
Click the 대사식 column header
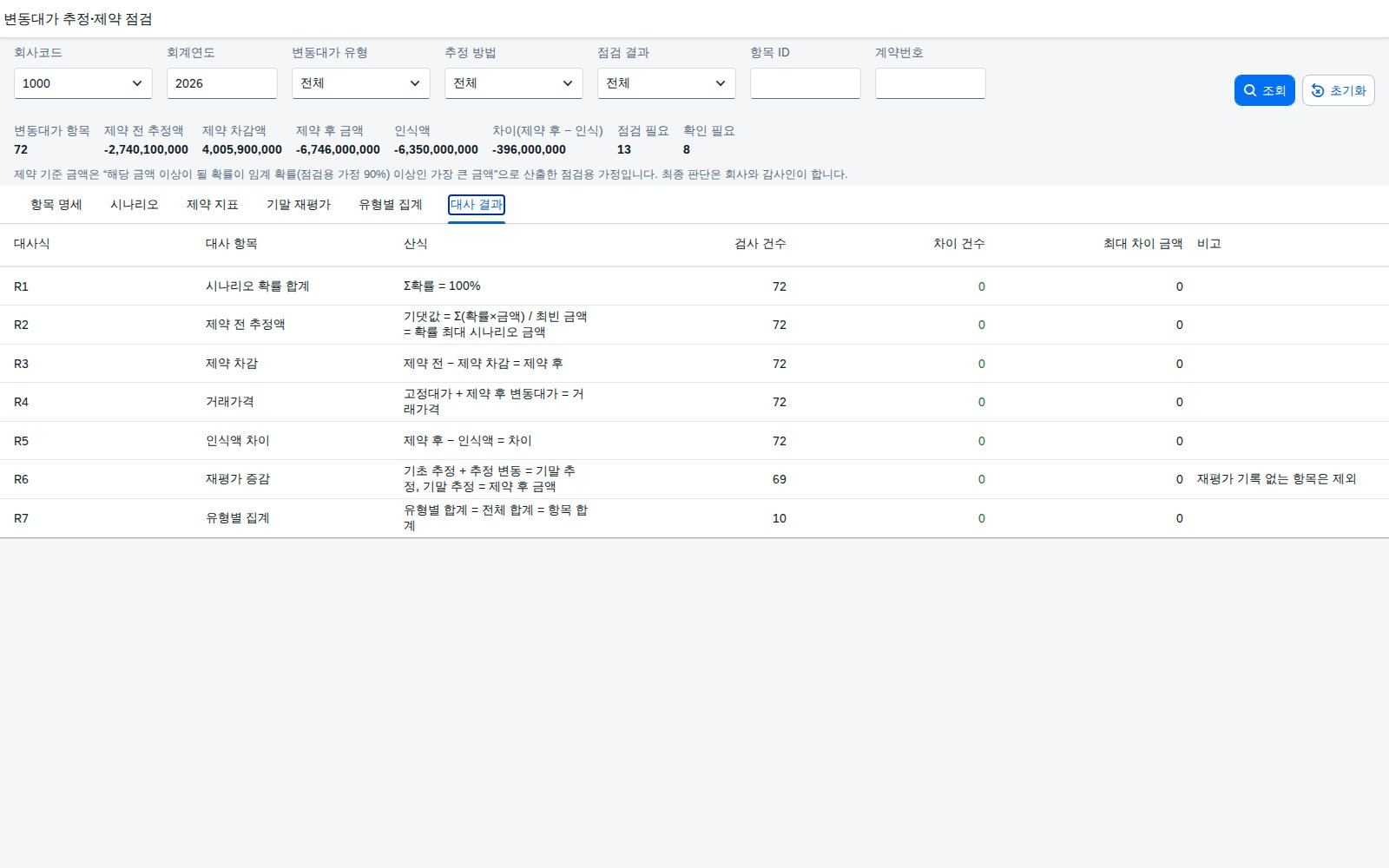coord(32,244)
